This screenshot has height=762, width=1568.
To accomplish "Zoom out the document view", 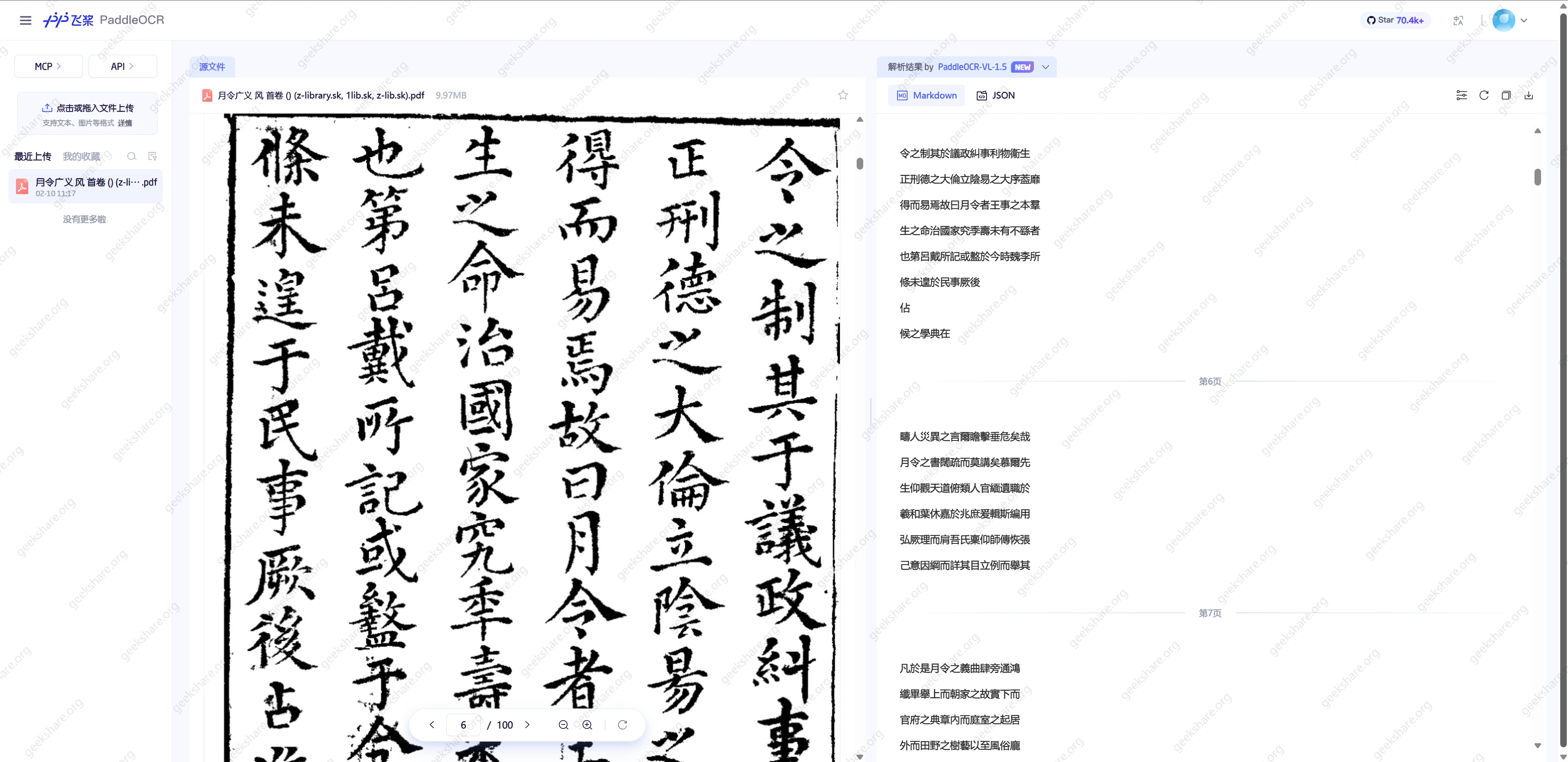I will tap(563, 725).
